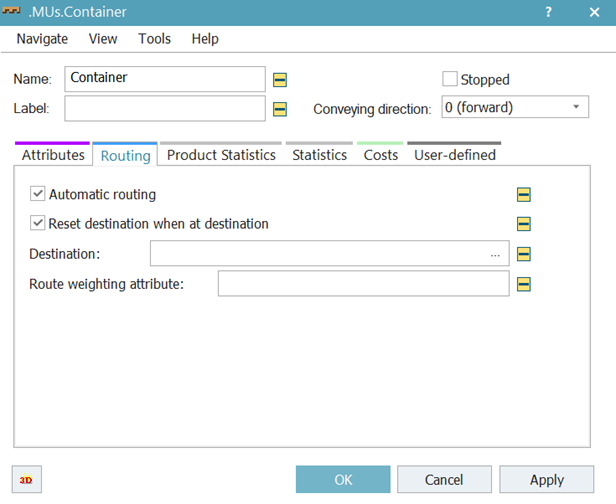Toggle inheritance icon for Destination field
Image resolution: width=616 pixels, height=504 pixels.
pyautogui.click(x=523, y=254)
